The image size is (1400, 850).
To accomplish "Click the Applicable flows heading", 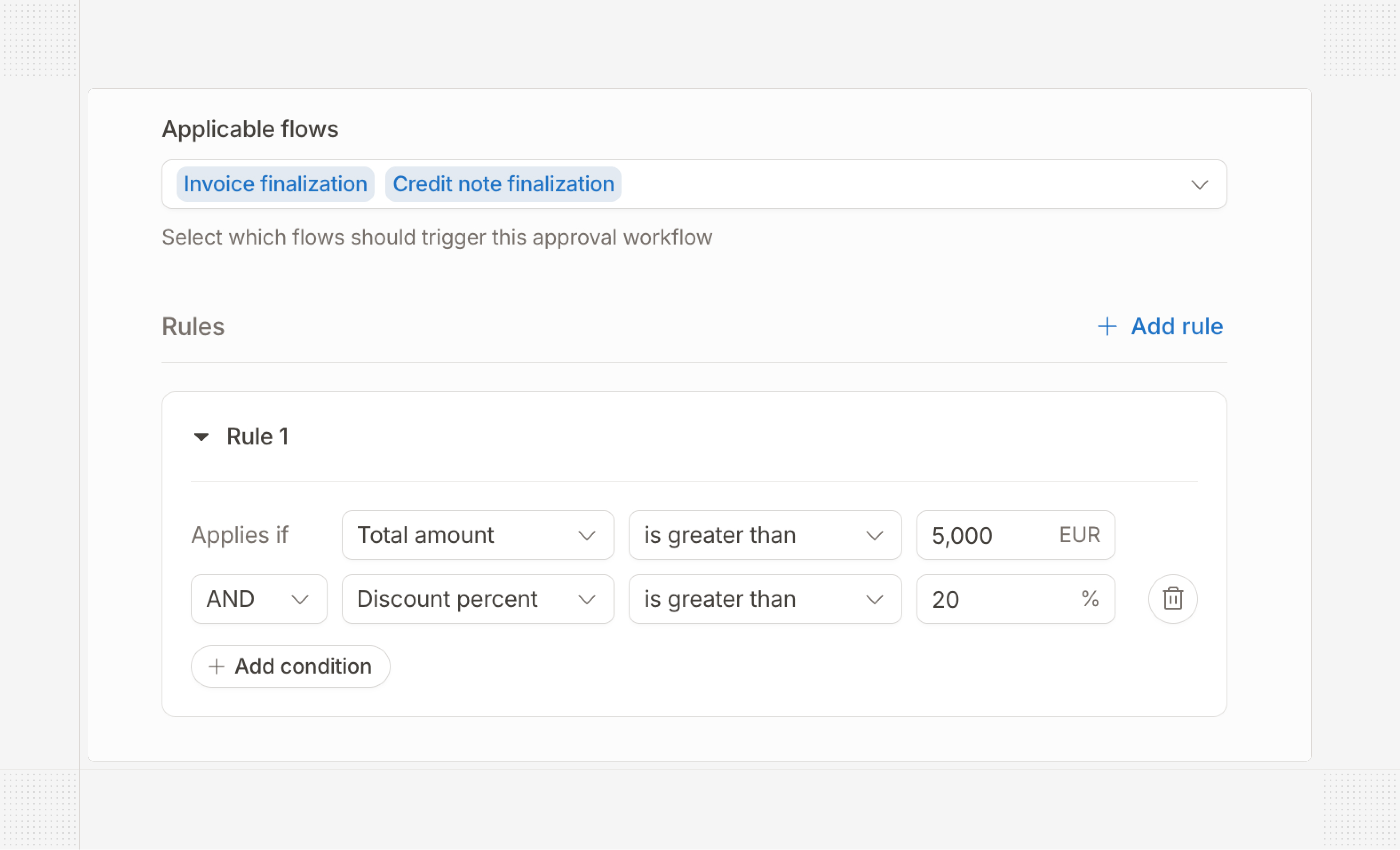I will coord(250,129).
